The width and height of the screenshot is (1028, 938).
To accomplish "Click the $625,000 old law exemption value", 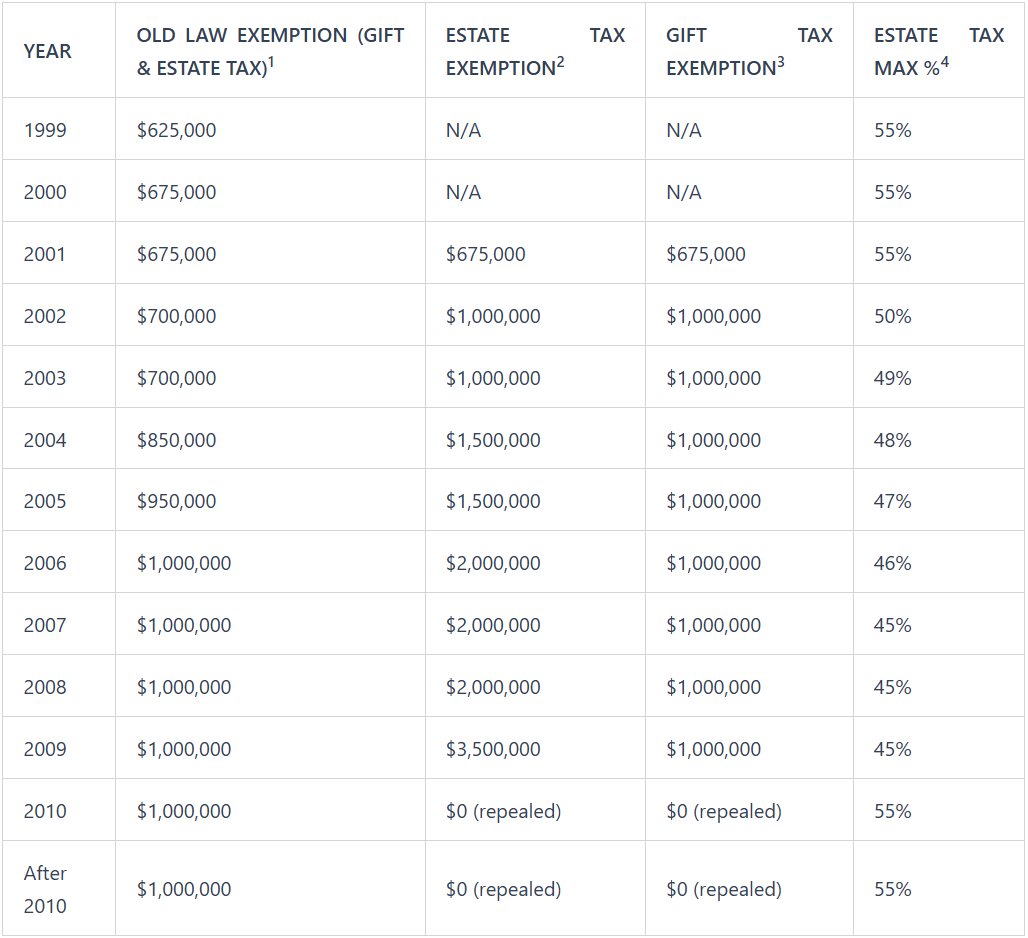I will (x=176, y=130).
